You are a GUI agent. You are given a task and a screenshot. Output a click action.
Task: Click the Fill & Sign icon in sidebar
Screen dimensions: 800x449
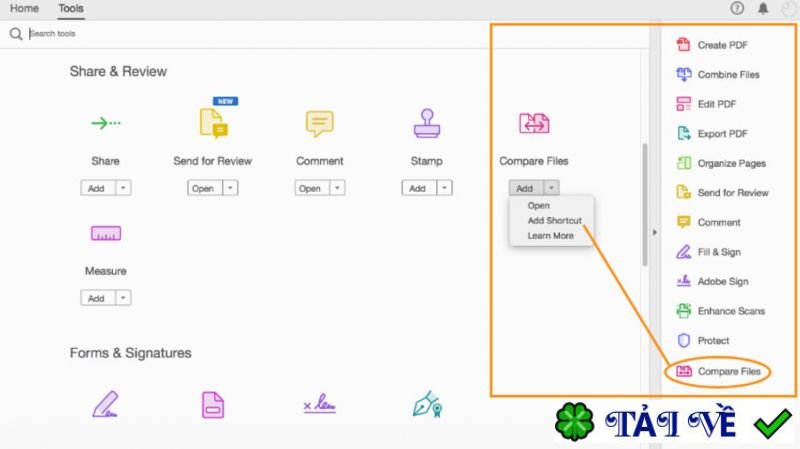[684, 252]
